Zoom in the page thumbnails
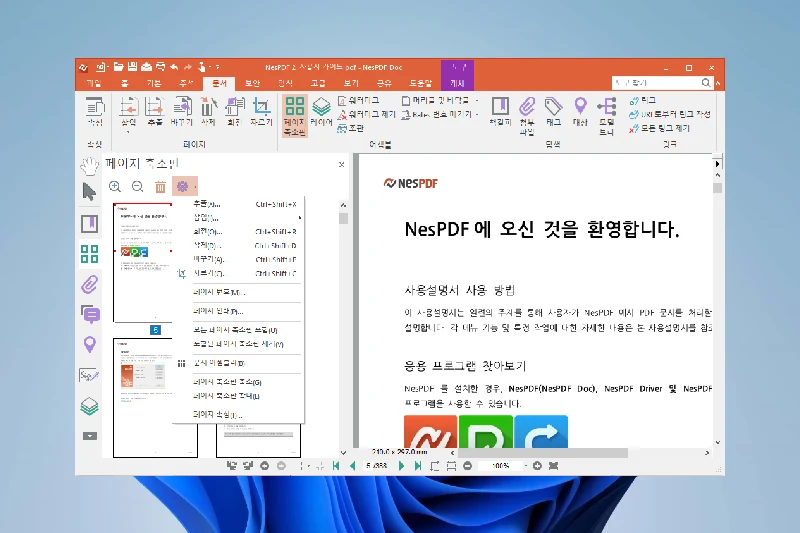800x533 pixels. pos(115,187)
